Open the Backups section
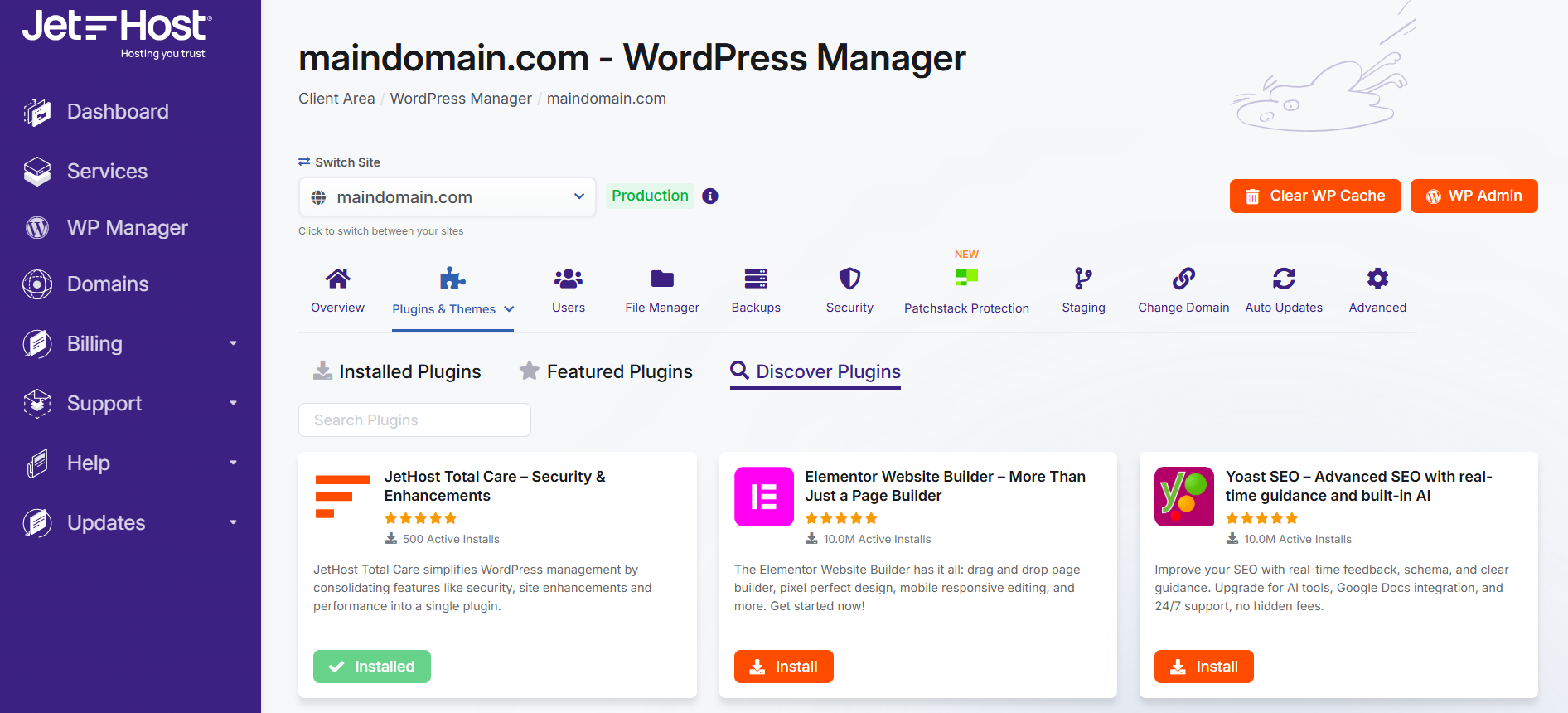This screenshot has height=713, width=1568. pyautogui.click(x=756, y=291)
